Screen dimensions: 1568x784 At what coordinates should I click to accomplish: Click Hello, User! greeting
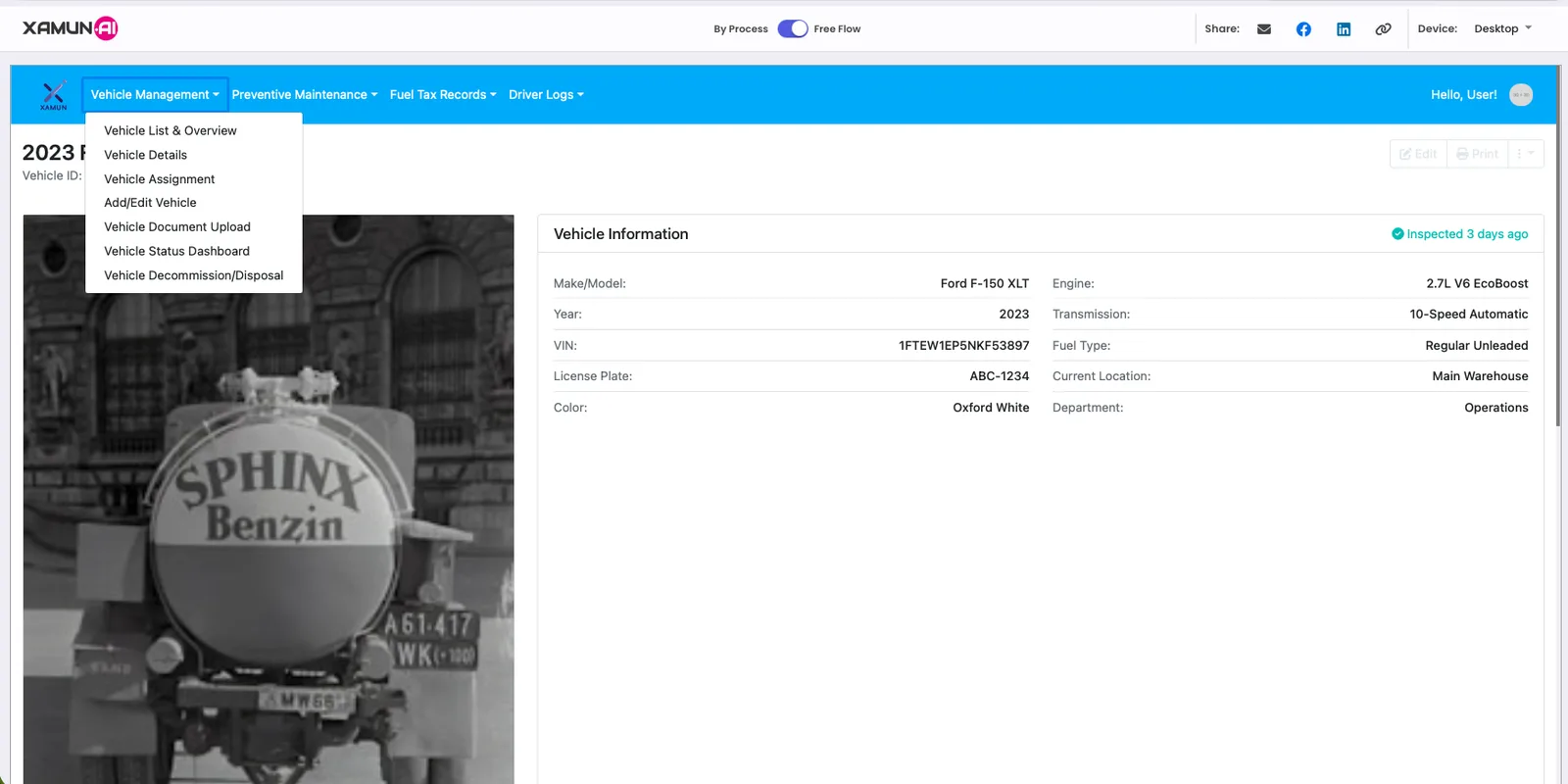[1463, 95]
